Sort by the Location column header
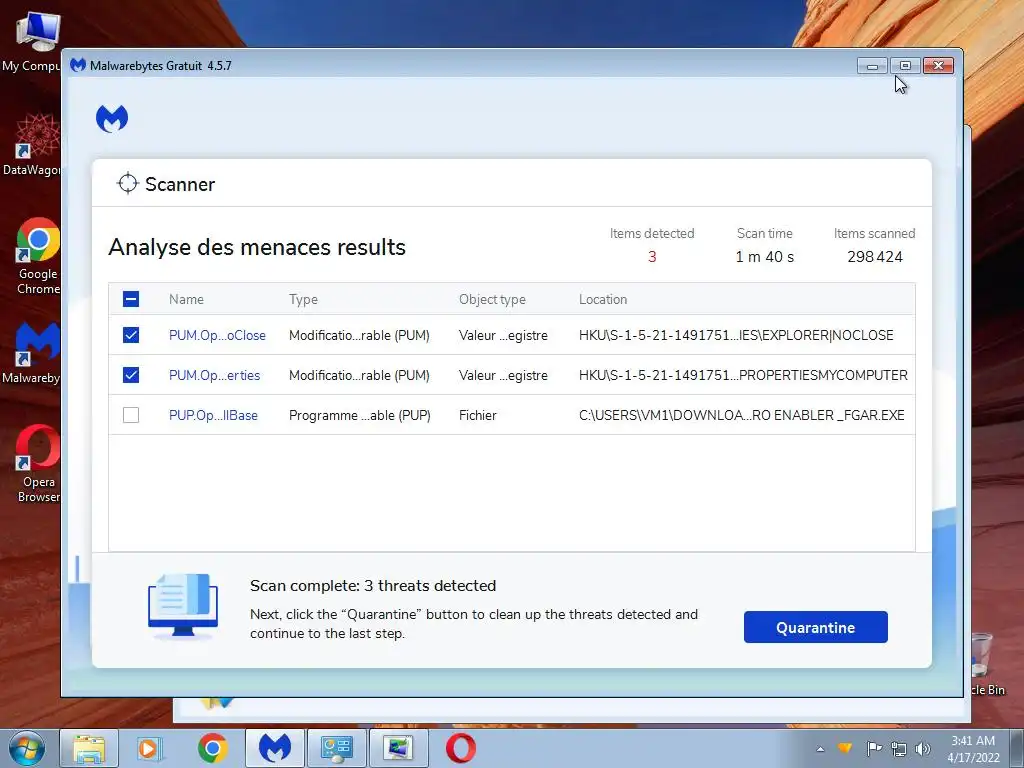Viewport: 1024px width, 768px height. [603, 299]
